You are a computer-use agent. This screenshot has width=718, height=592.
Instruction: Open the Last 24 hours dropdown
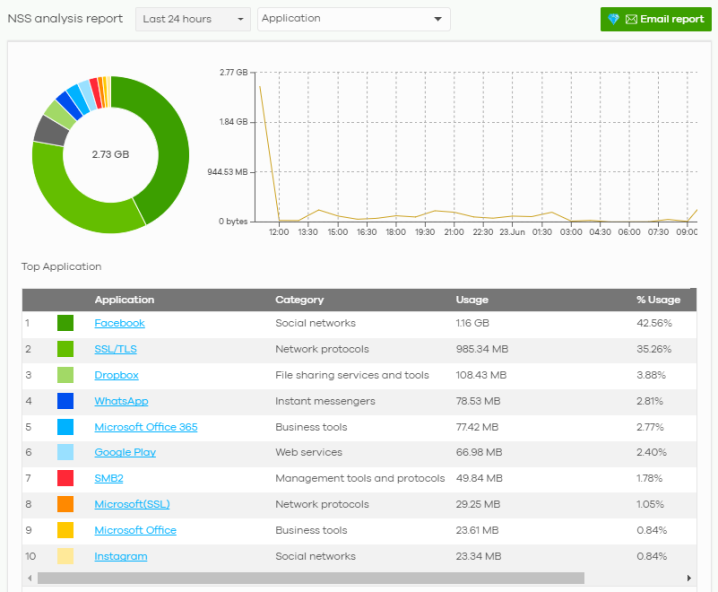(x=193, y=19)
